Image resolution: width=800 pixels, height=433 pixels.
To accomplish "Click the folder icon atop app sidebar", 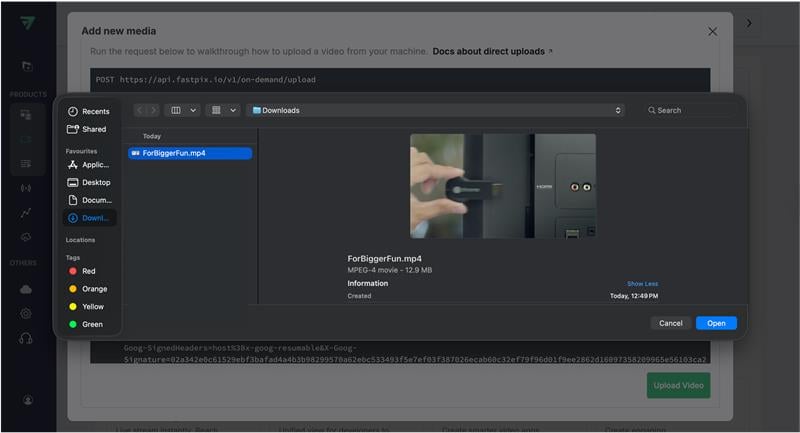I will click(x=28, y=66).
